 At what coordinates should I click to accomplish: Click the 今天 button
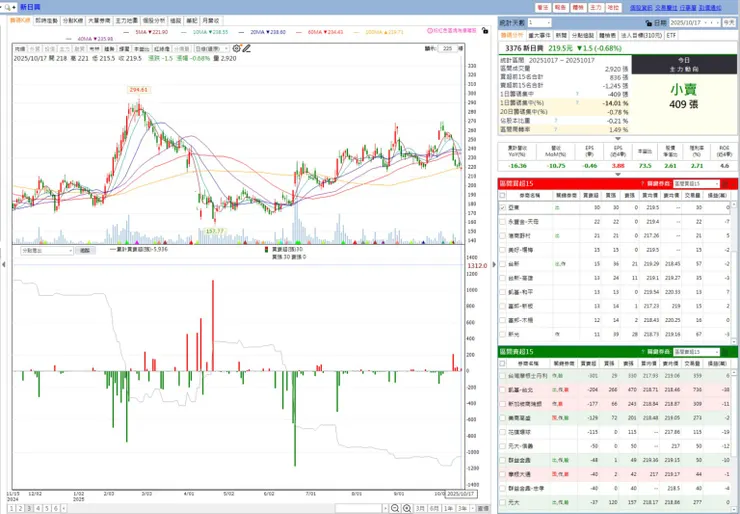coord(728,23)
